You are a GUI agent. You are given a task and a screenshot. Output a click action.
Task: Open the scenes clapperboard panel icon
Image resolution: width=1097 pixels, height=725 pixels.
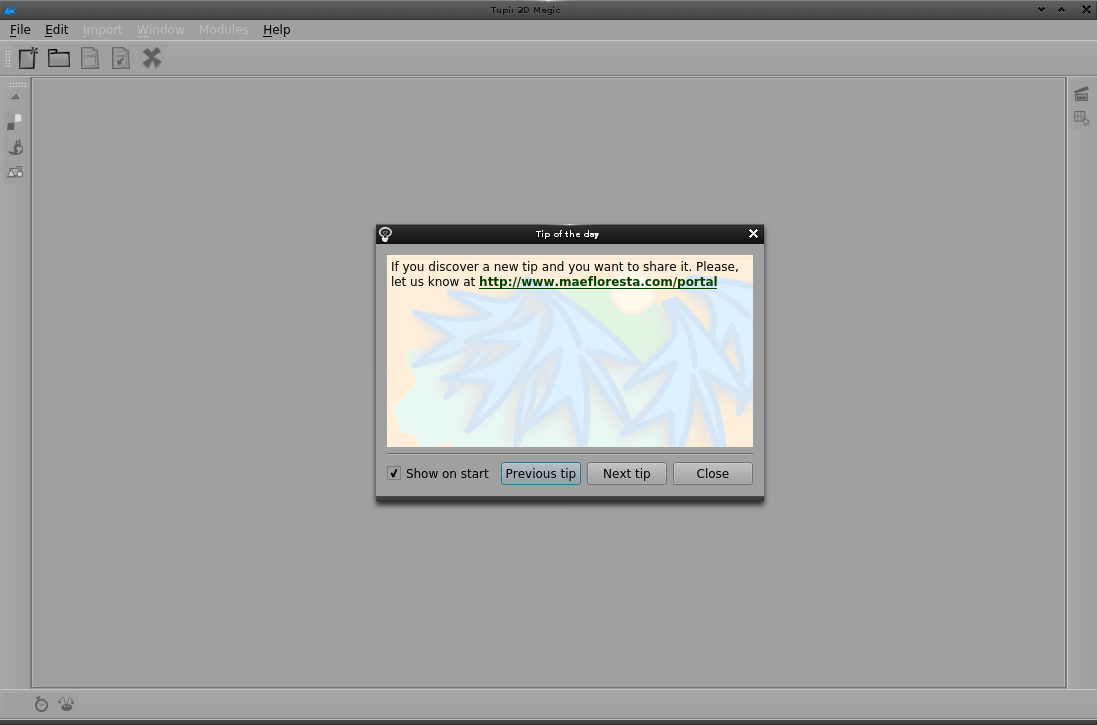coord(1081,94)
